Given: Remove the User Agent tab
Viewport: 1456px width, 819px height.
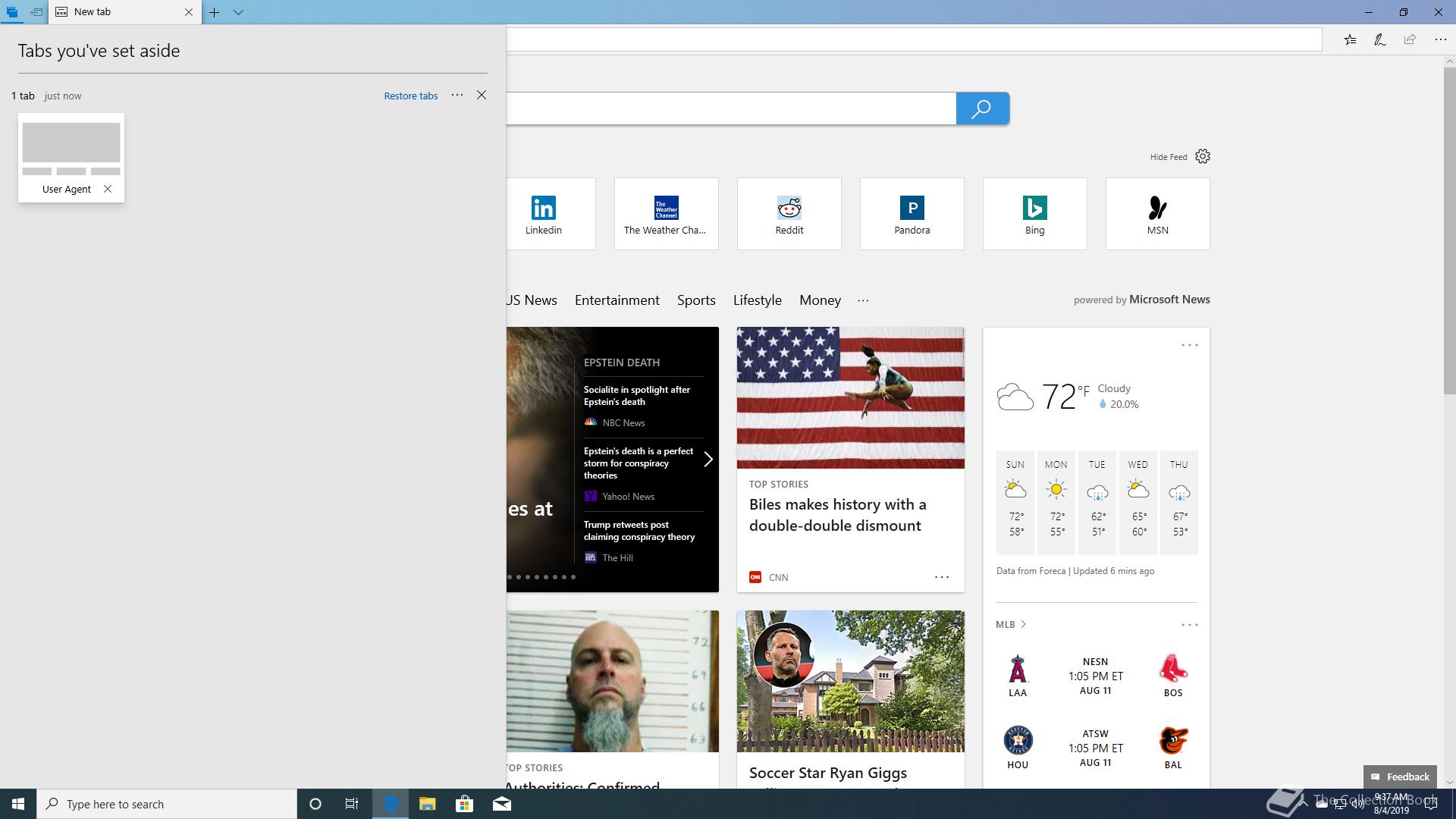Looking at the screenshot, I should [x=108, y=189].
